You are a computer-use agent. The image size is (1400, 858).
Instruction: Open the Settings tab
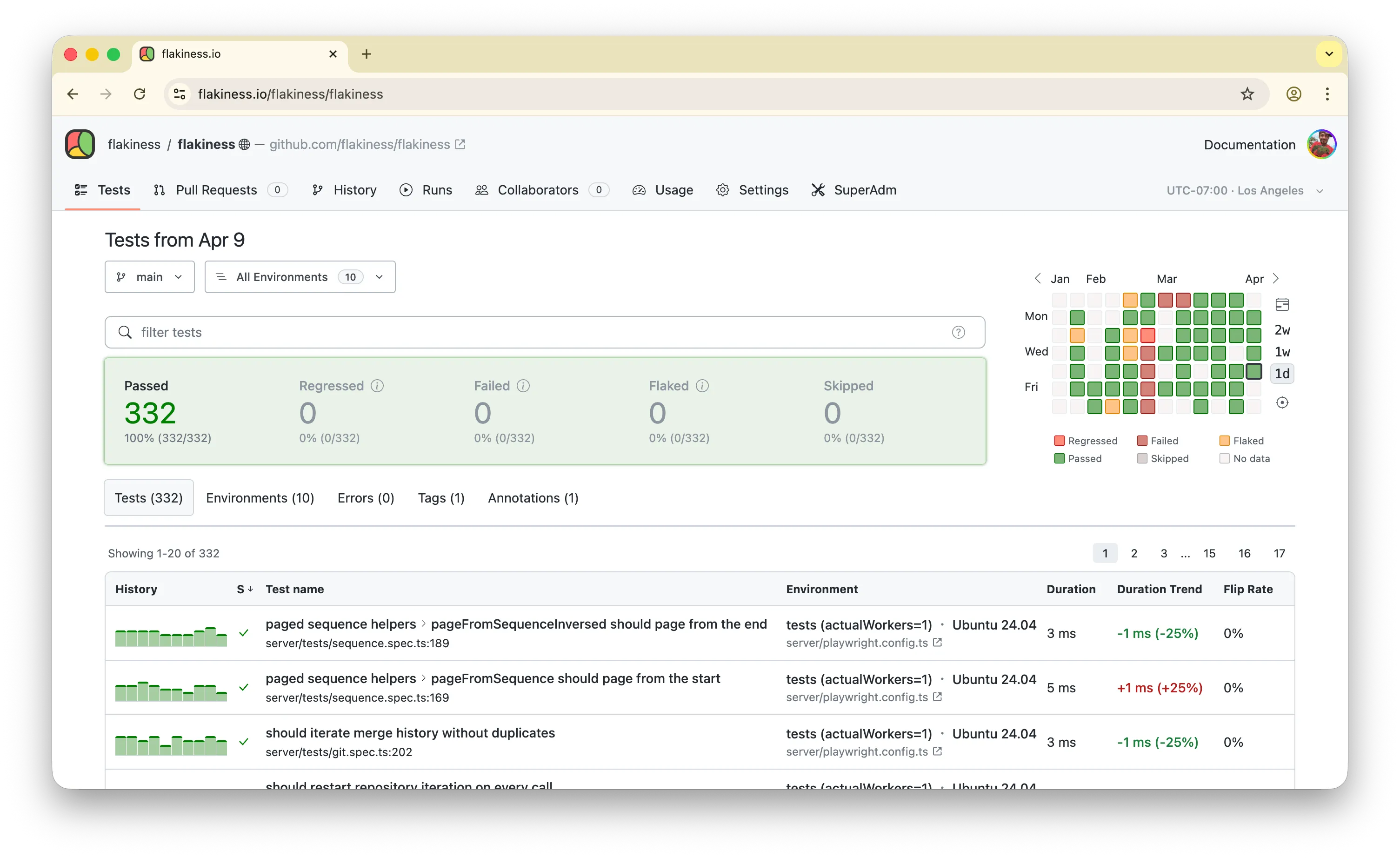coord(752,190)
